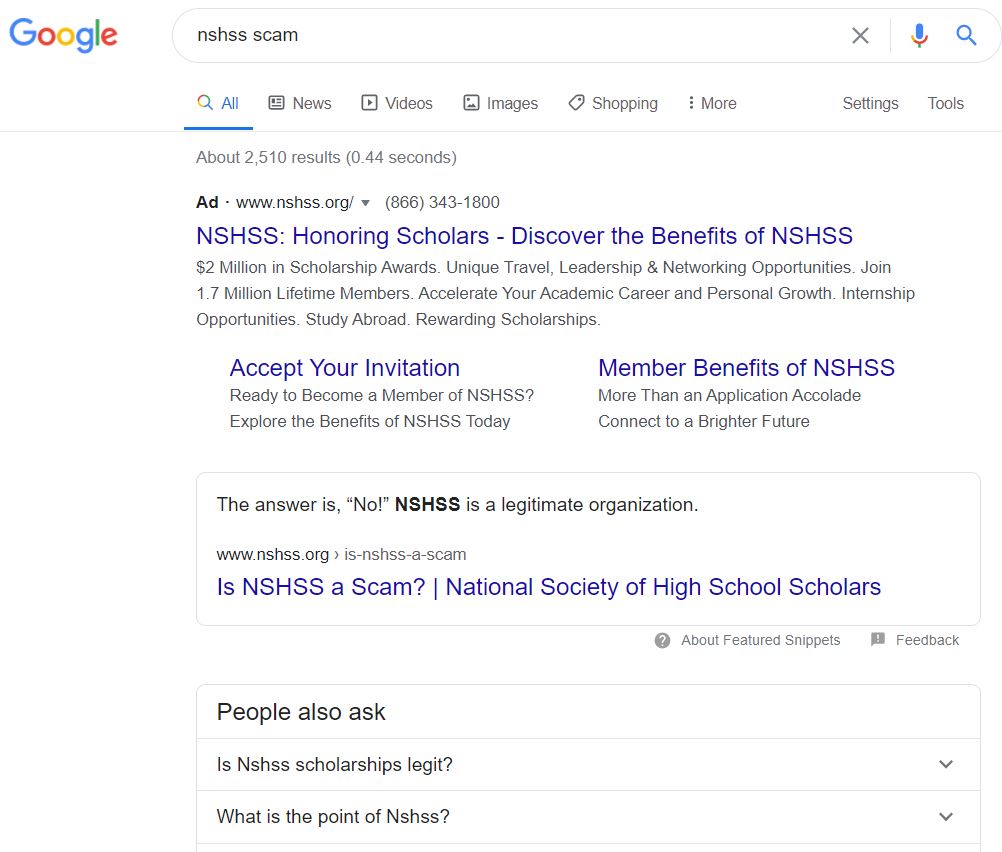Click 'Connect to a Brighter Future' text

point(704,422)
